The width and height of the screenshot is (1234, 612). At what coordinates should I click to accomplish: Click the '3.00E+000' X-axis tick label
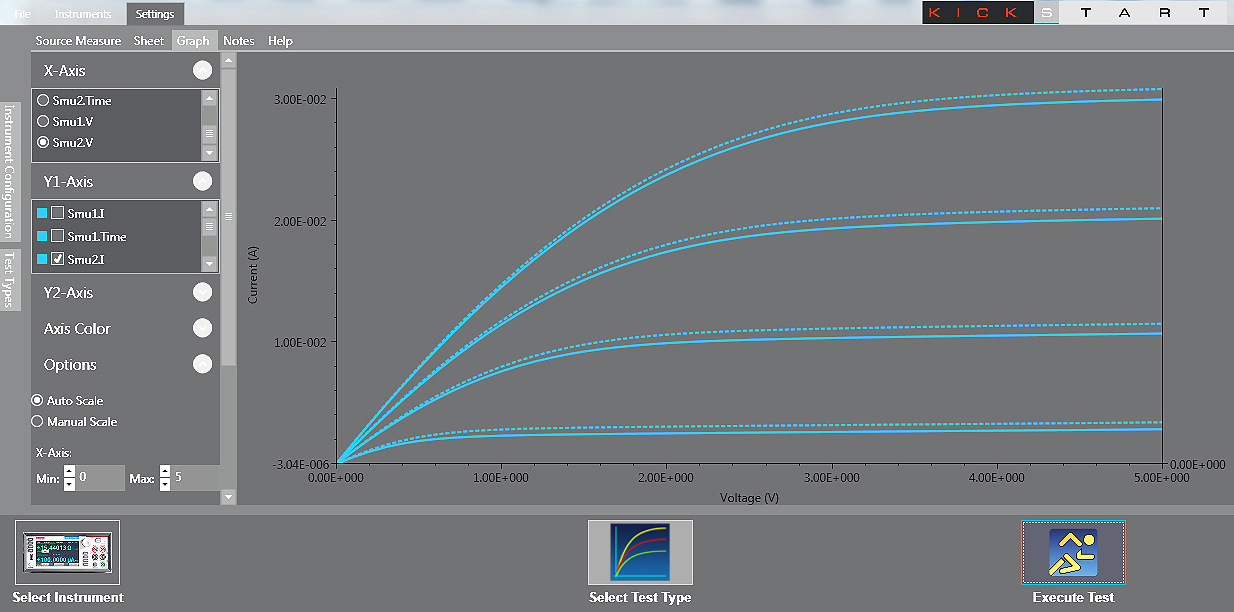pos(831,478)
